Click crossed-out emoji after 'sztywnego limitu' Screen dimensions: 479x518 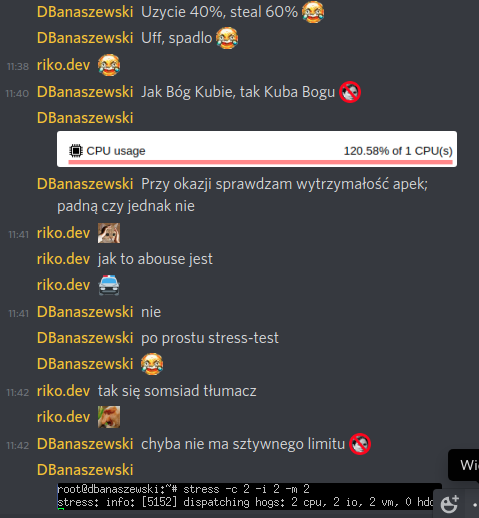[360, 444]
